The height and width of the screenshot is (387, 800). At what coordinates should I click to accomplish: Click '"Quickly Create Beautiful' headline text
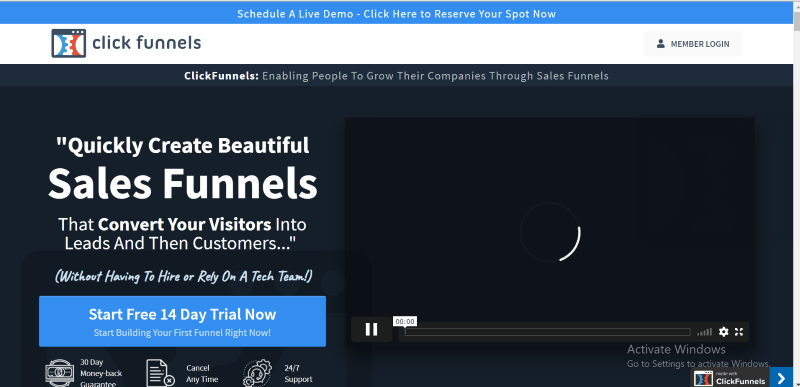click(182, 145)
